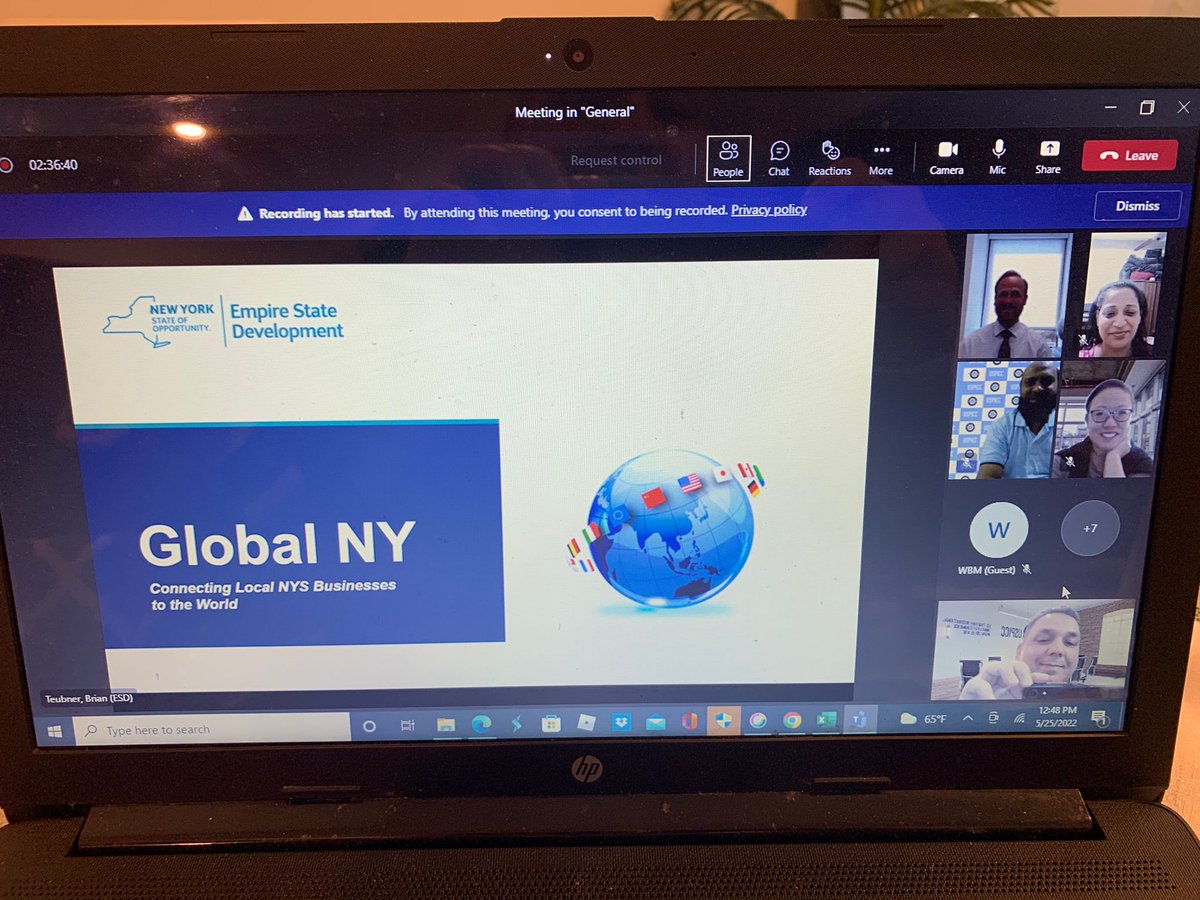
Task: Toggle the Camera on or off
Action: point(947,157)
